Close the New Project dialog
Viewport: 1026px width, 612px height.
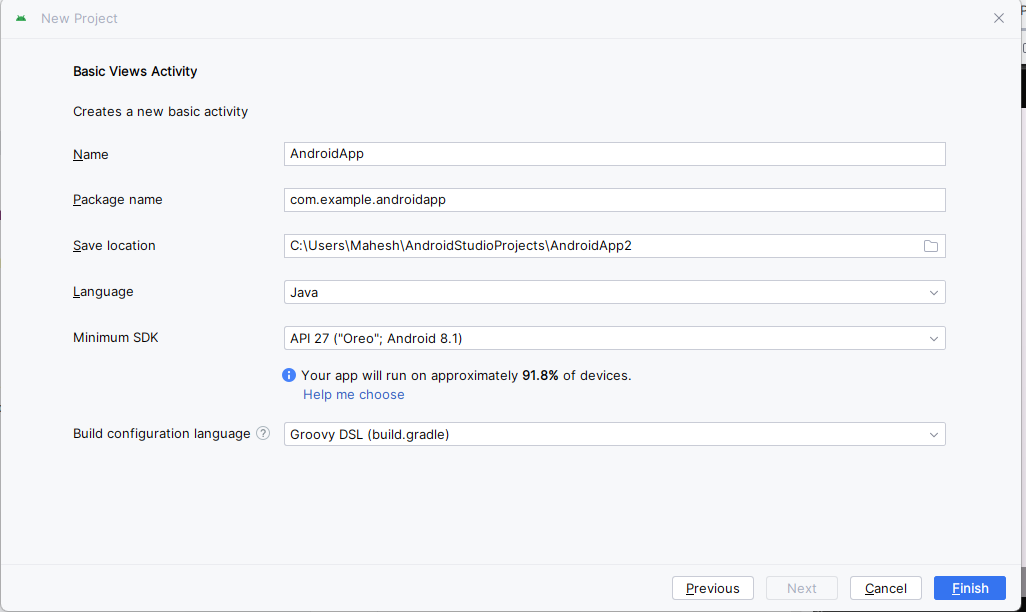pos(998,18)
